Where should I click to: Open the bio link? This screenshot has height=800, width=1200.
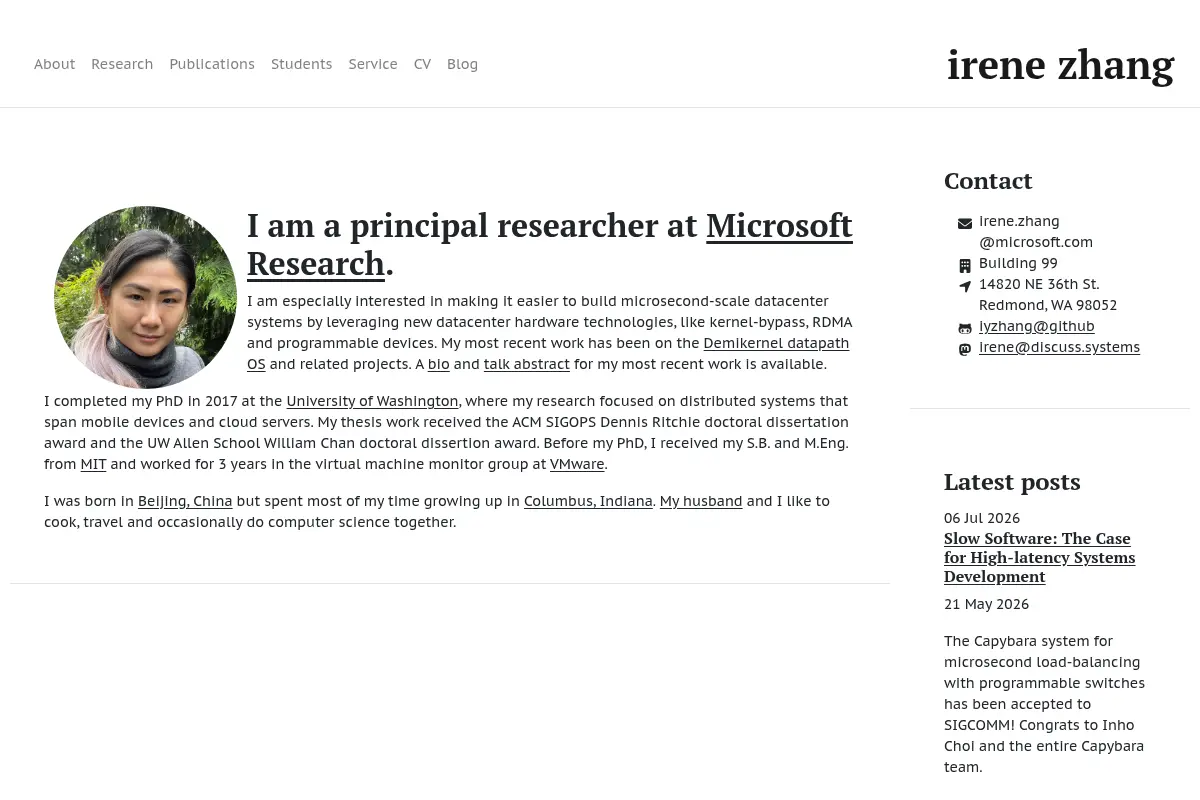[x=439, y=364]
